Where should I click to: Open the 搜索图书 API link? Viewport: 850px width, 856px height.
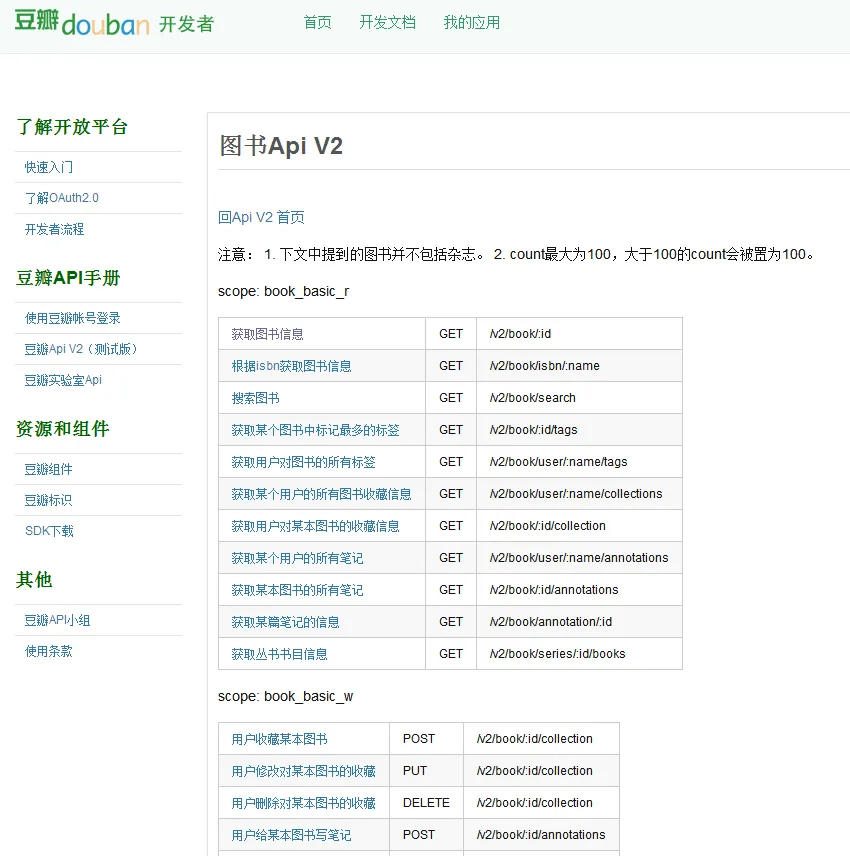point(255,398)
